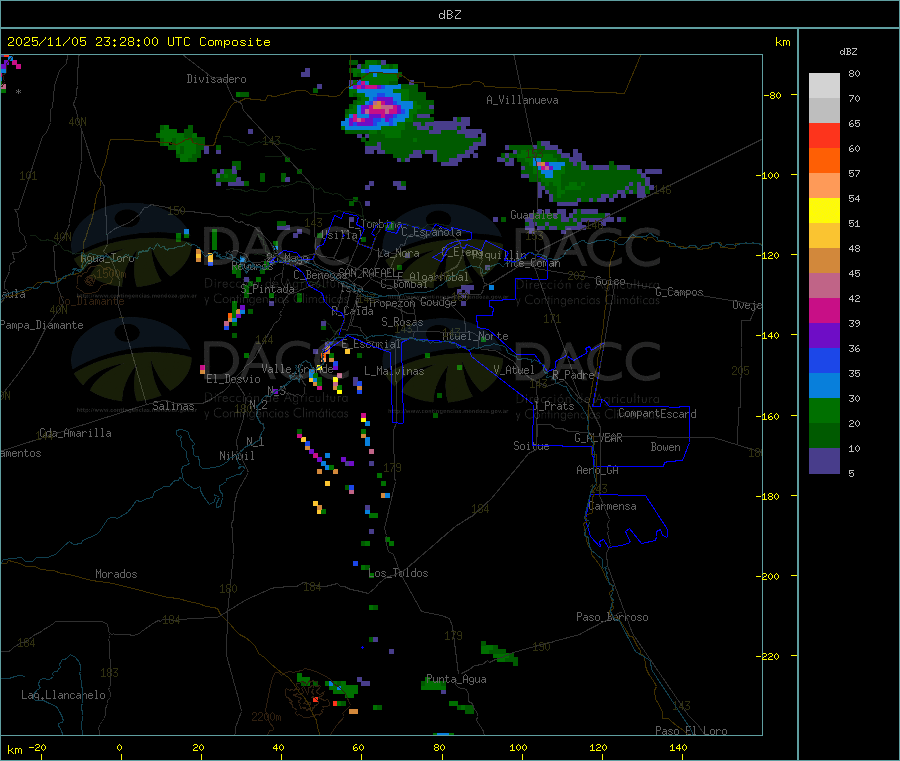
Task: Click the V_Atuel map label
Action: (x=514, y=370)
